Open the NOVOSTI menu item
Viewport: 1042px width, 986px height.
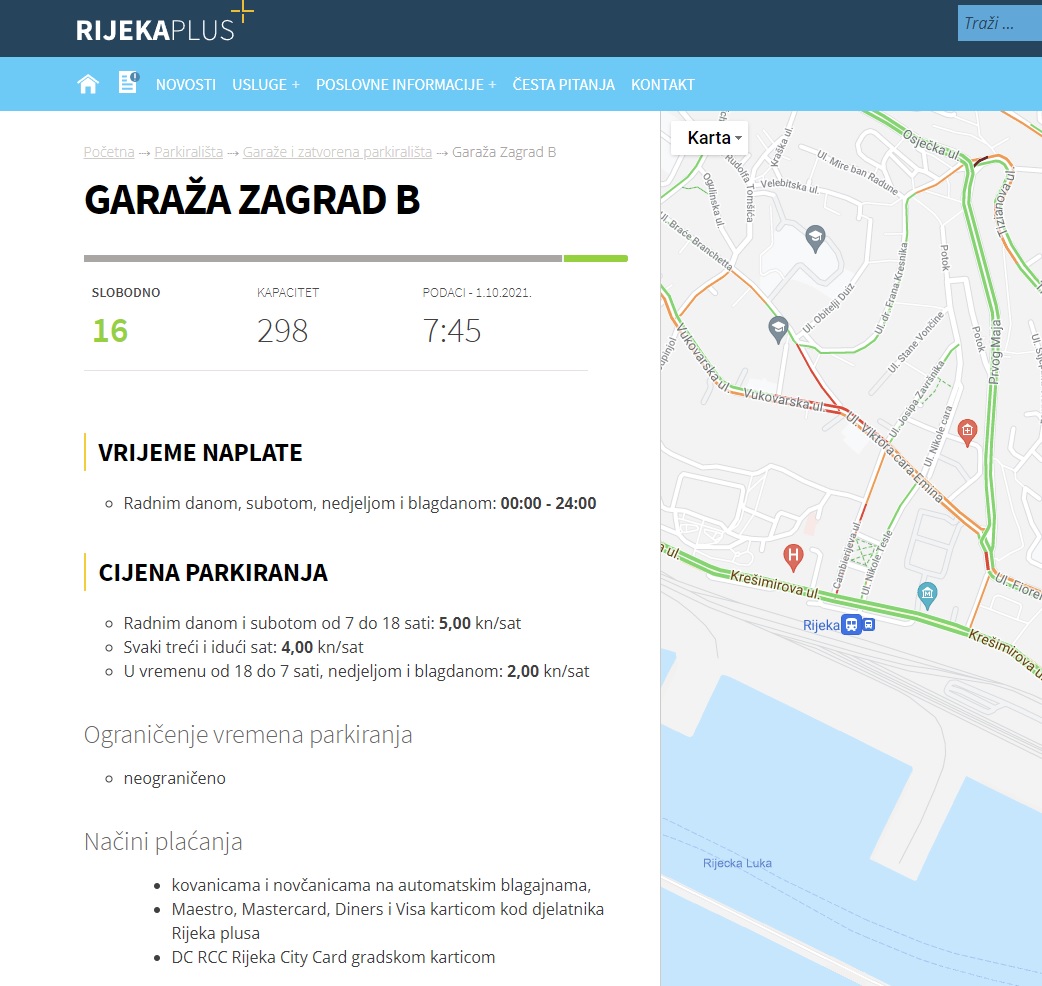tap(185, 85)
